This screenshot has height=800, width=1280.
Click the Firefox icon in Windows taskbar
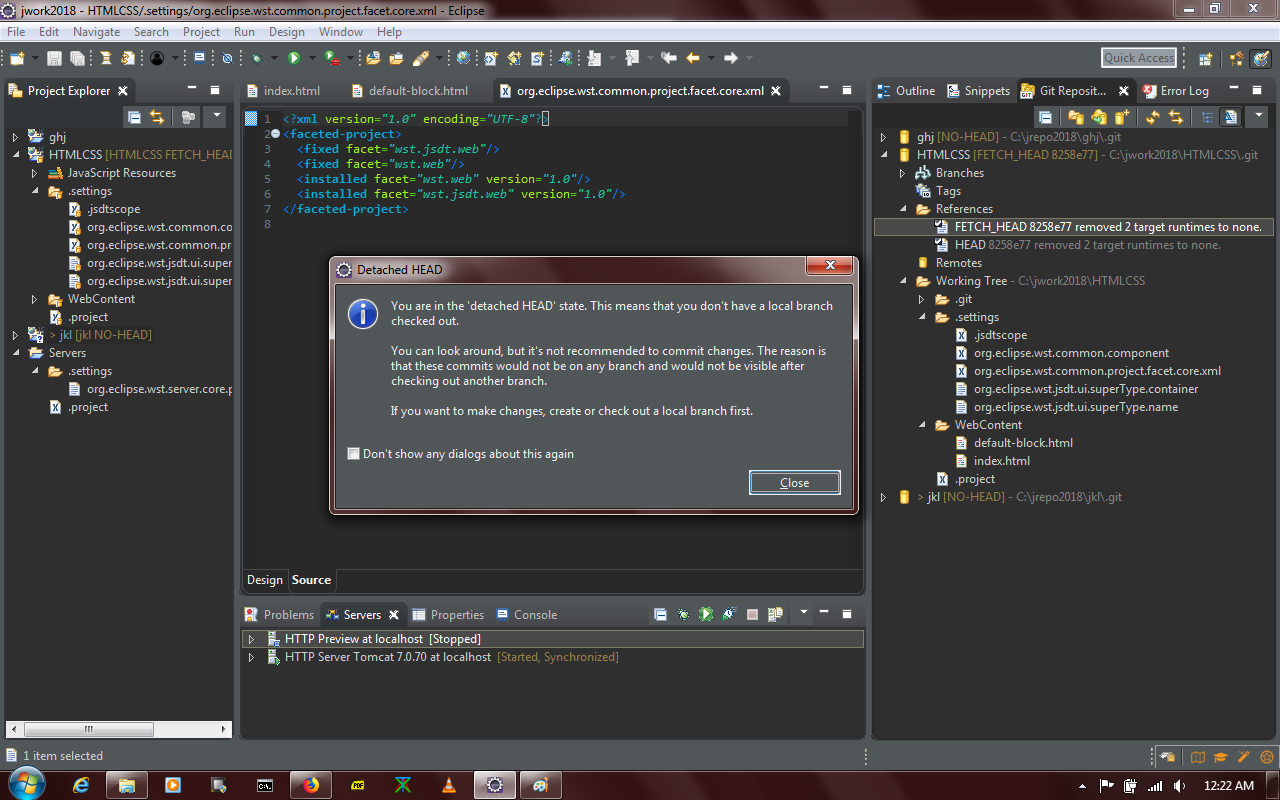pos(311,785)
